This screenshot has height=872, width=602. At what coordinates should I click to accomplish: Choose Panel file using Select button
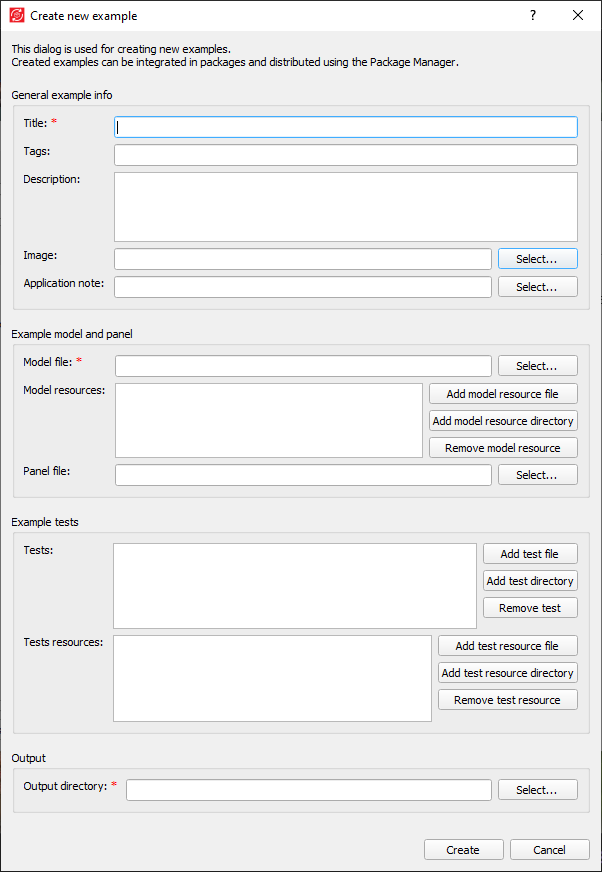(x=537, y=475)
